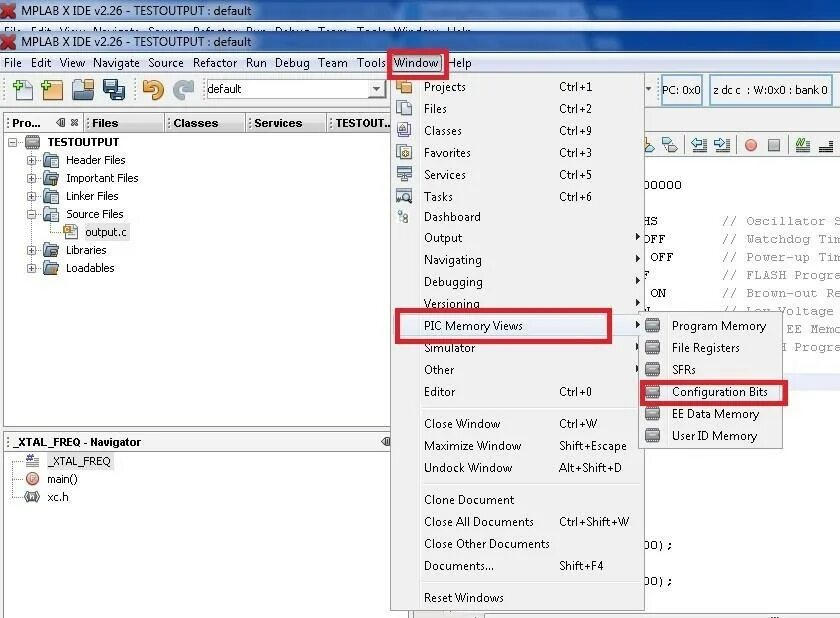Click the Classes menu entry icon
Image resolution: width=840 pixels, height=618 pixels.
404,130
